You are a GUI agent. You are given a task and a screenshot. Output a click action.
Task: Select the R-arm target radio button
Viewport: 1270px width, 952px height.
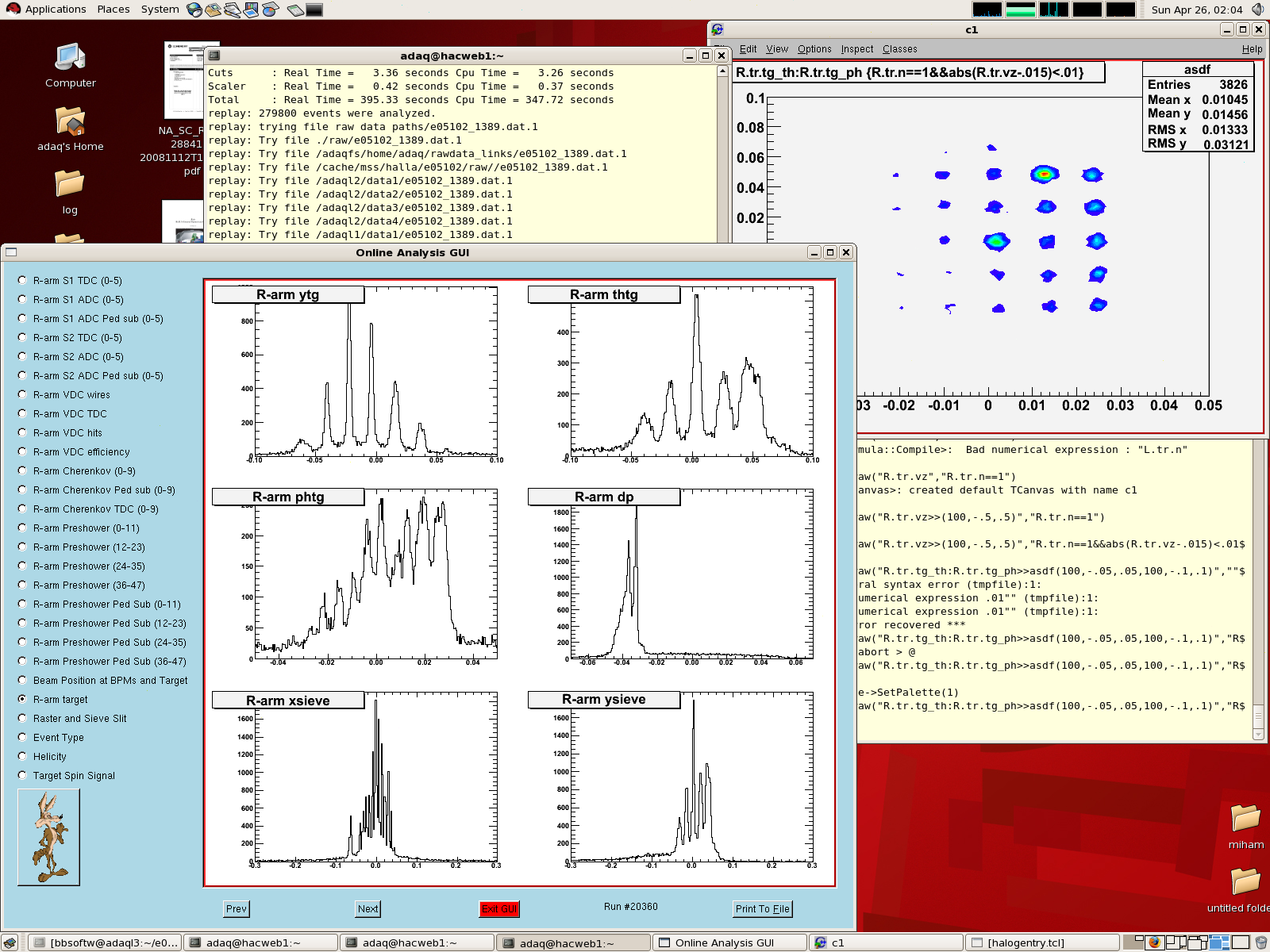pos(22,699)
